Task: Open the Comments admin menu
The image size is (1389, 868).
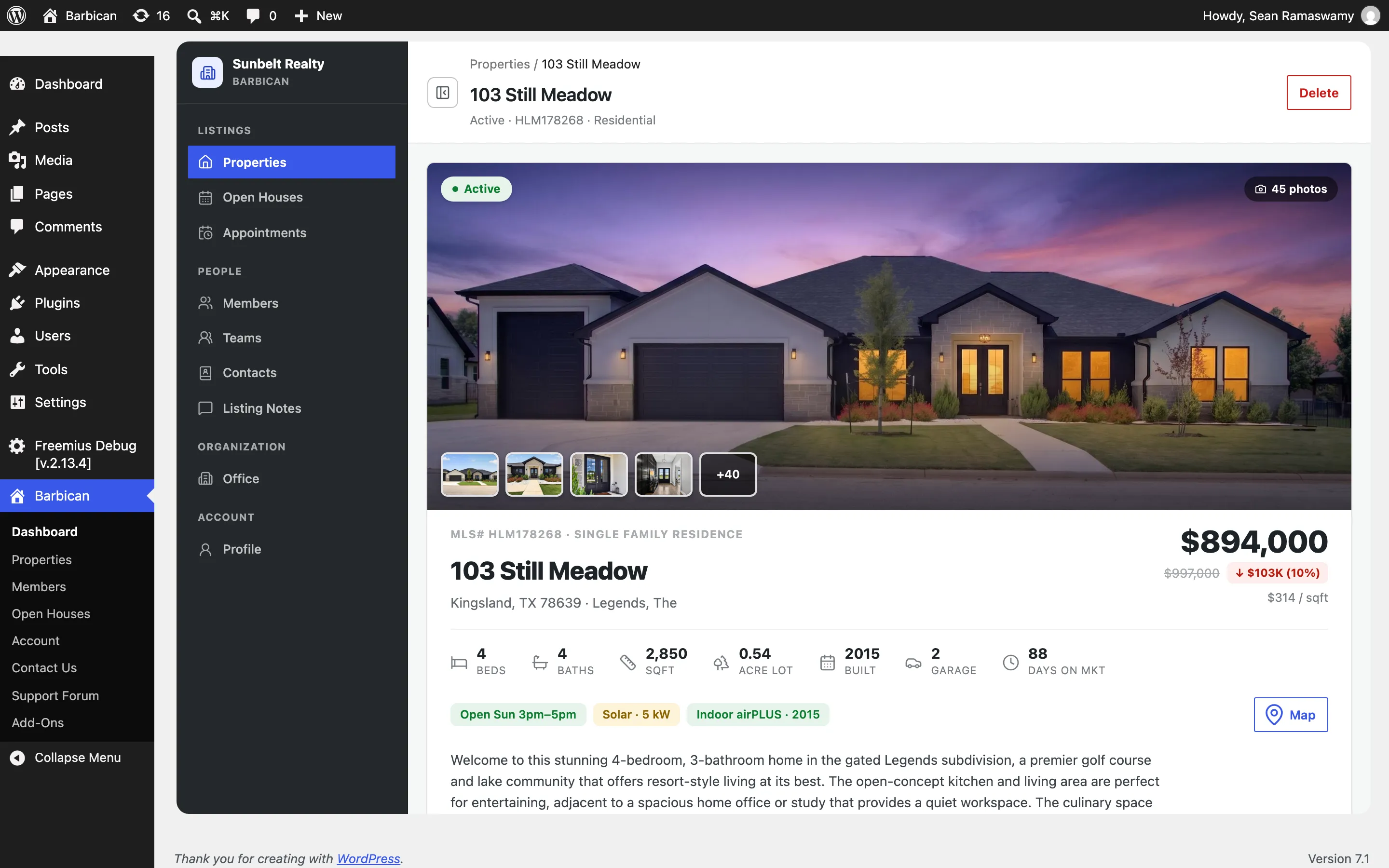Action: 77,227
